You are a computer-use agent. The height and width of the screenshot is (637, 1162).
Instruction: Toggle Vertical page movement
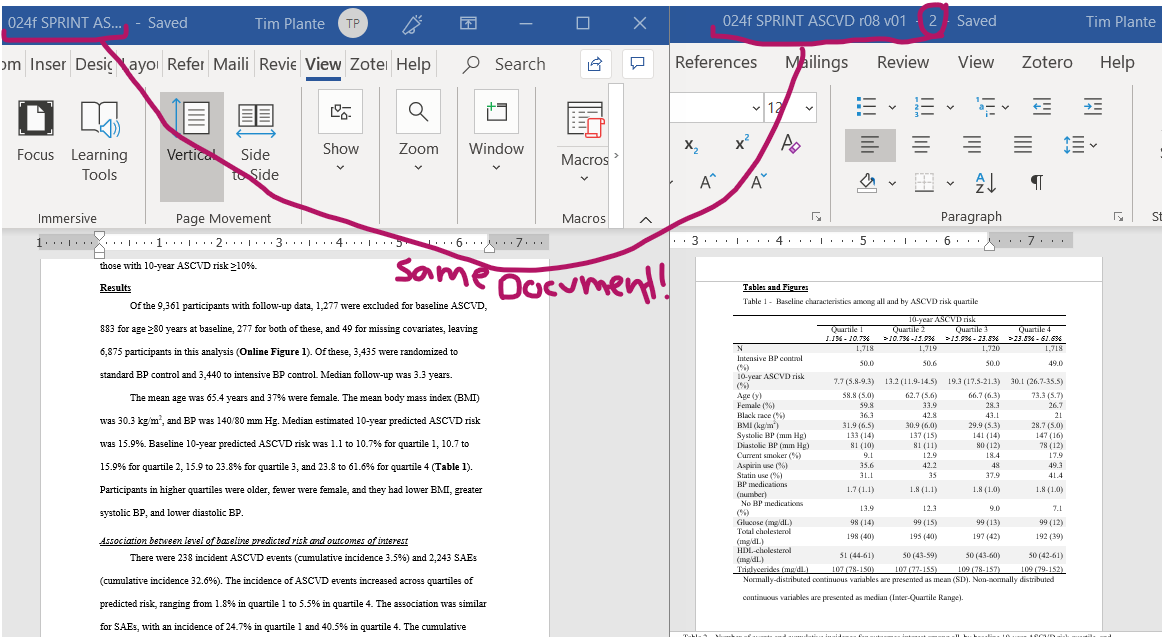(x=191, y=131)
